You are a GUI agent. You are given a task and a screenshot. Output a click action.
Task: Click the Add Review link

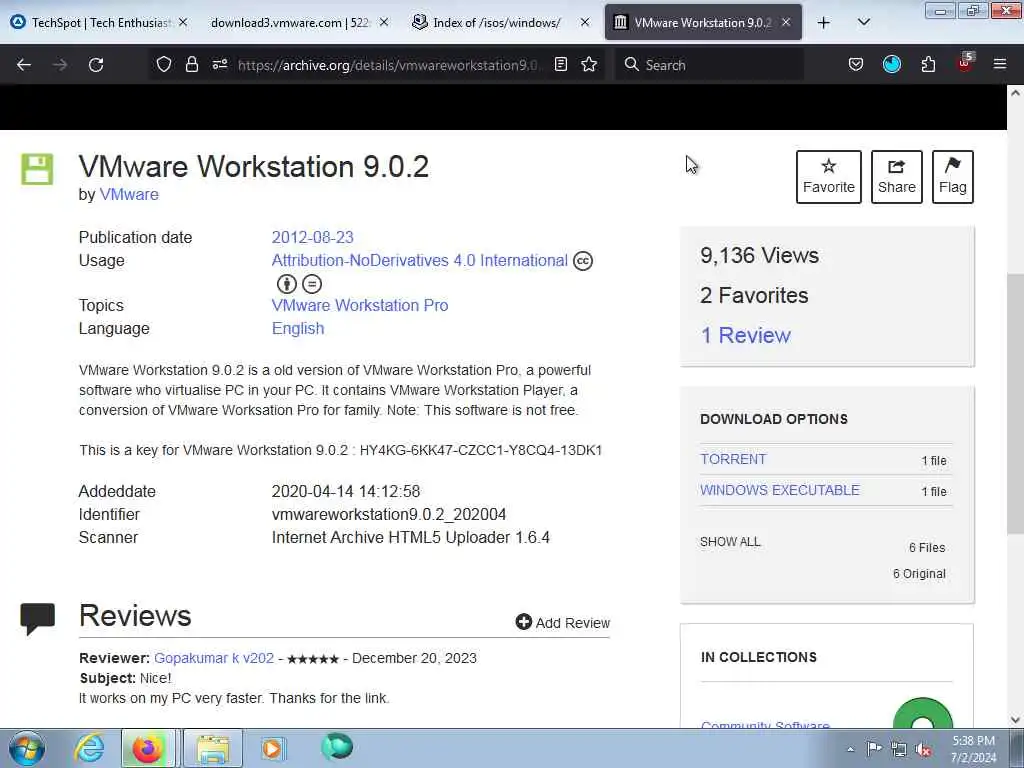tap(562, 622)
